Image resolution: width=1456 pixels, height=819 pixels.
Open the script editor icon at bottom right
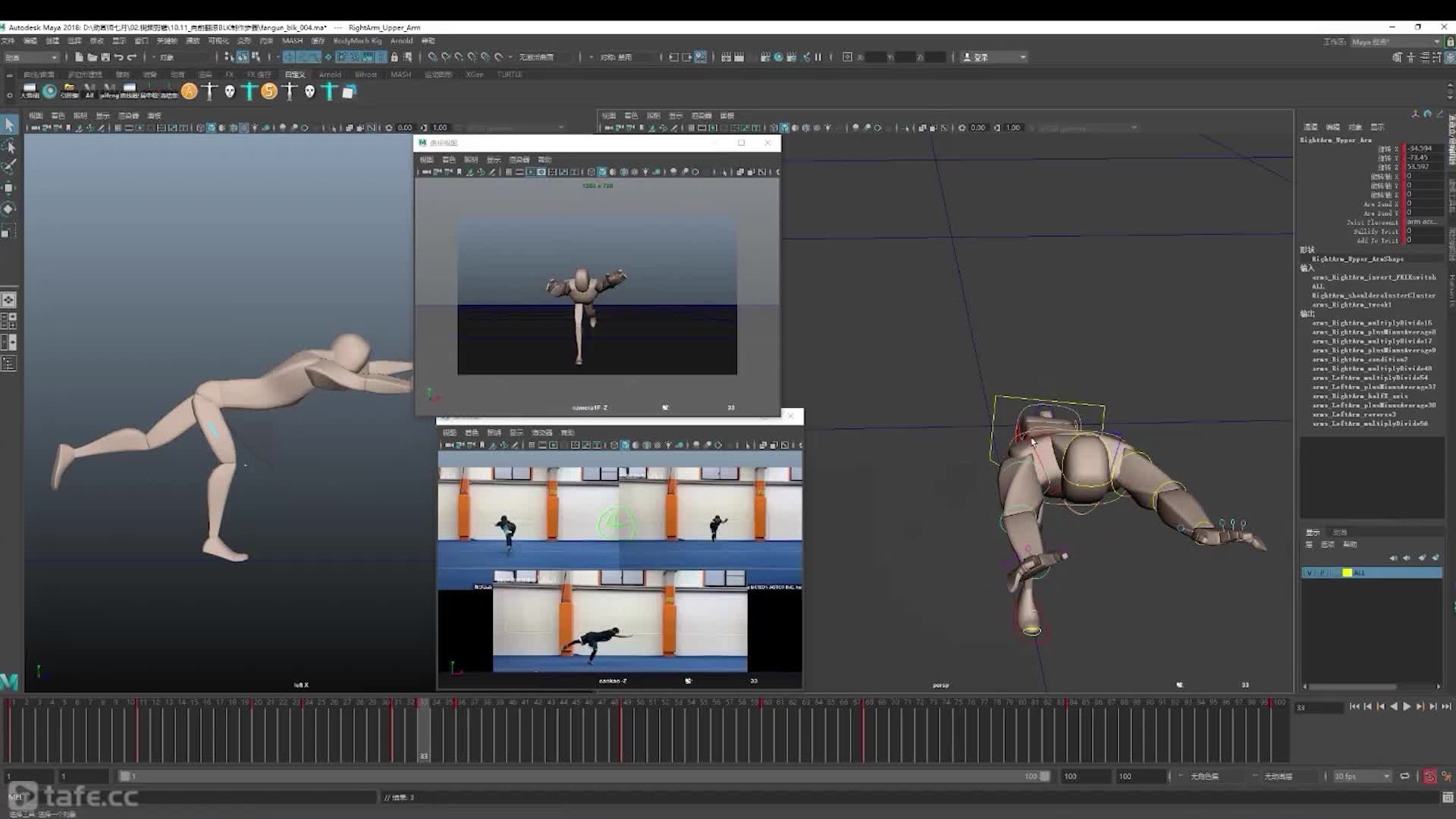1448,798
